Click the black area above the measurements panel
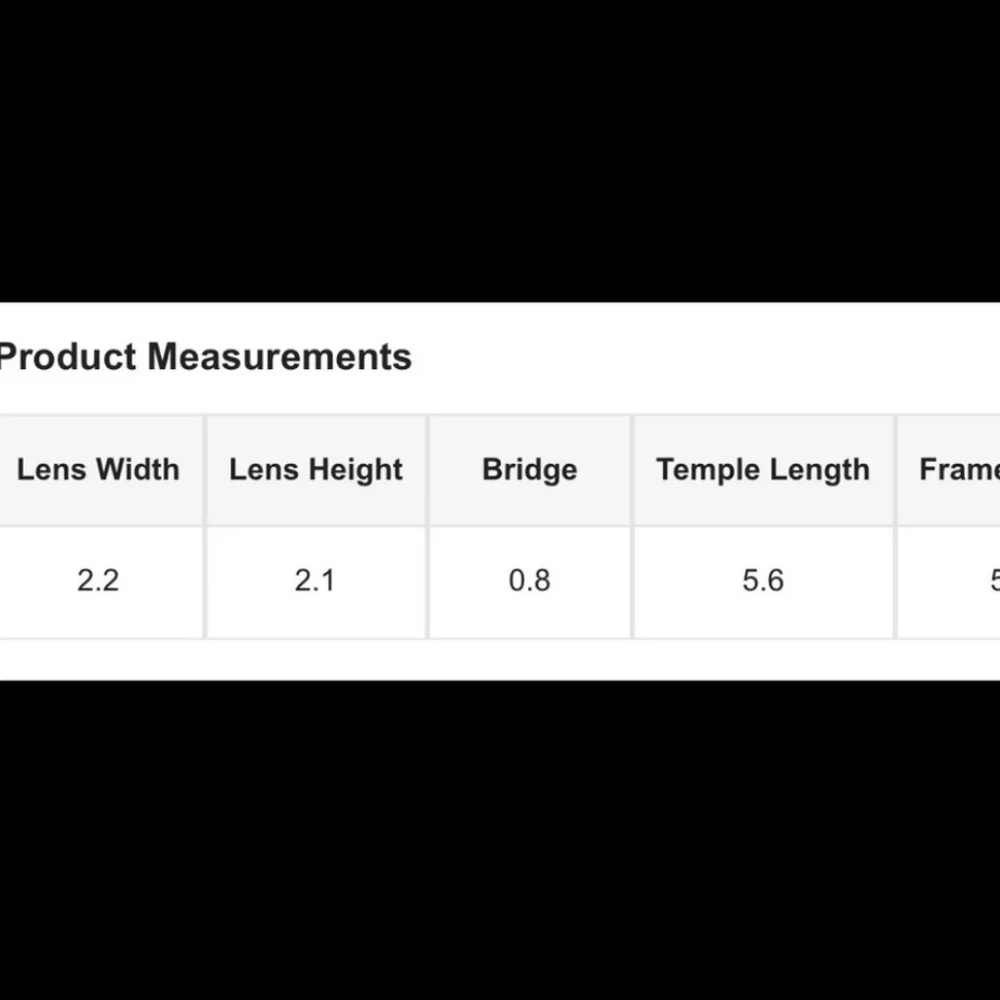The height and width of the screenshot is (1000, 1000). [500, 151]
